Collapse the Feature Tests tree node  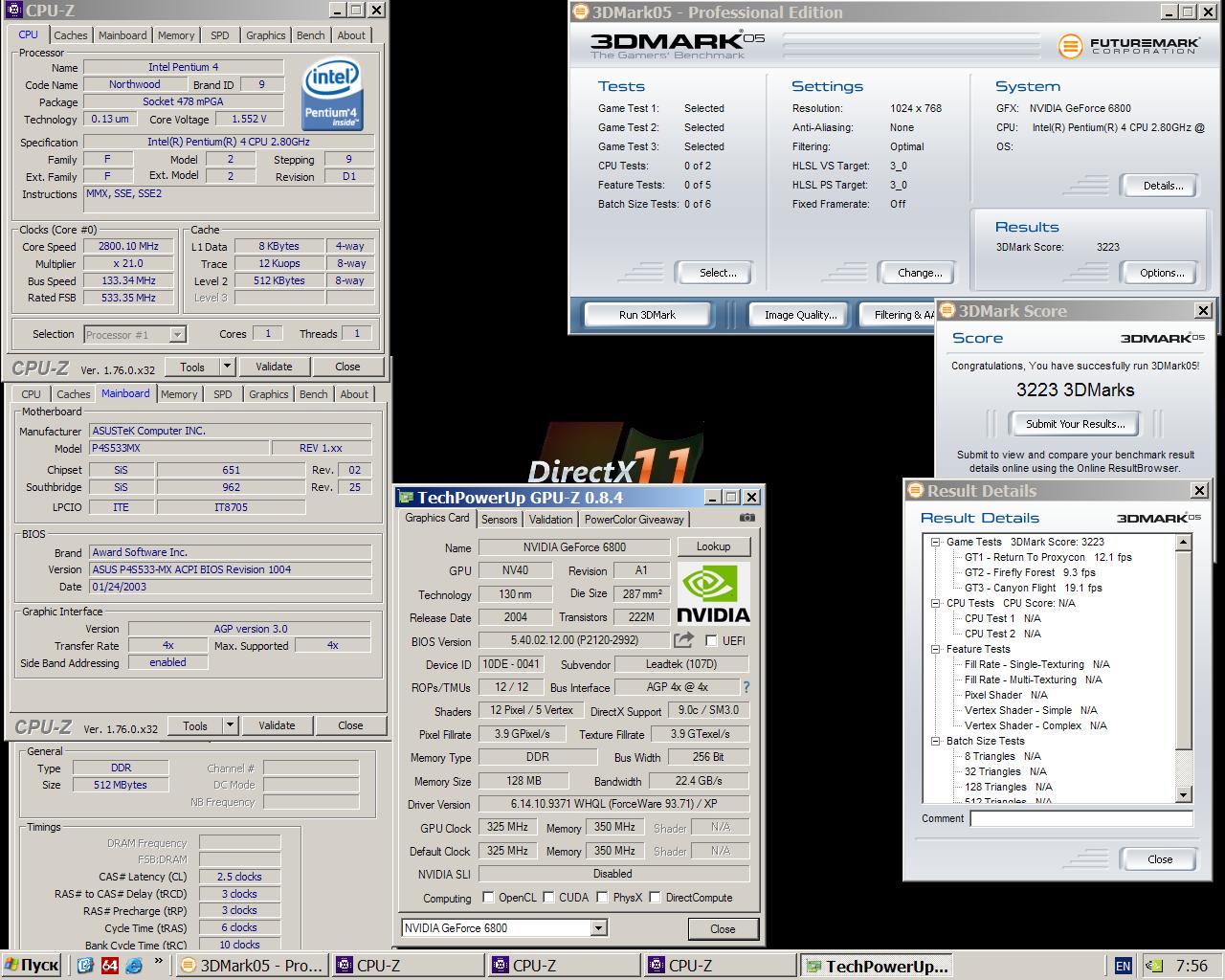pyautogui.click(x=935, y=649)
